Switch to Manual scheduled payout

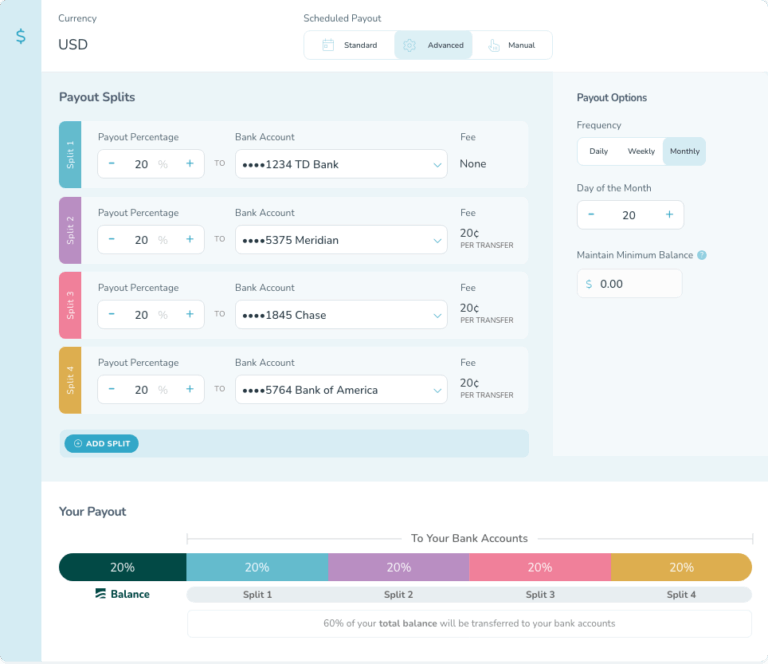[x=510, y=45]
